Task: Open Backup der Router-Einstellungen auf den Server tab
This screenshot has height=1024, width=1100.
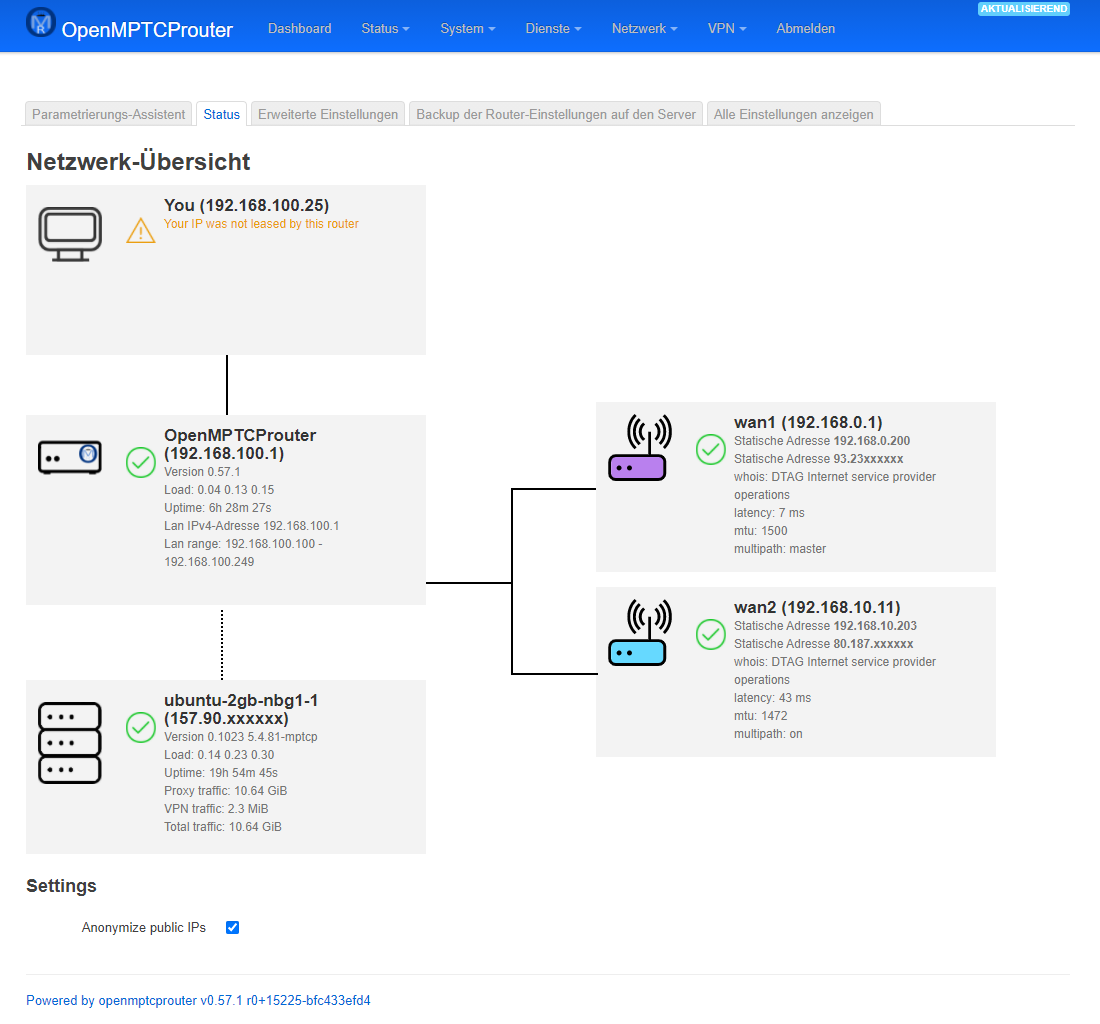Action: coord(556,114)
